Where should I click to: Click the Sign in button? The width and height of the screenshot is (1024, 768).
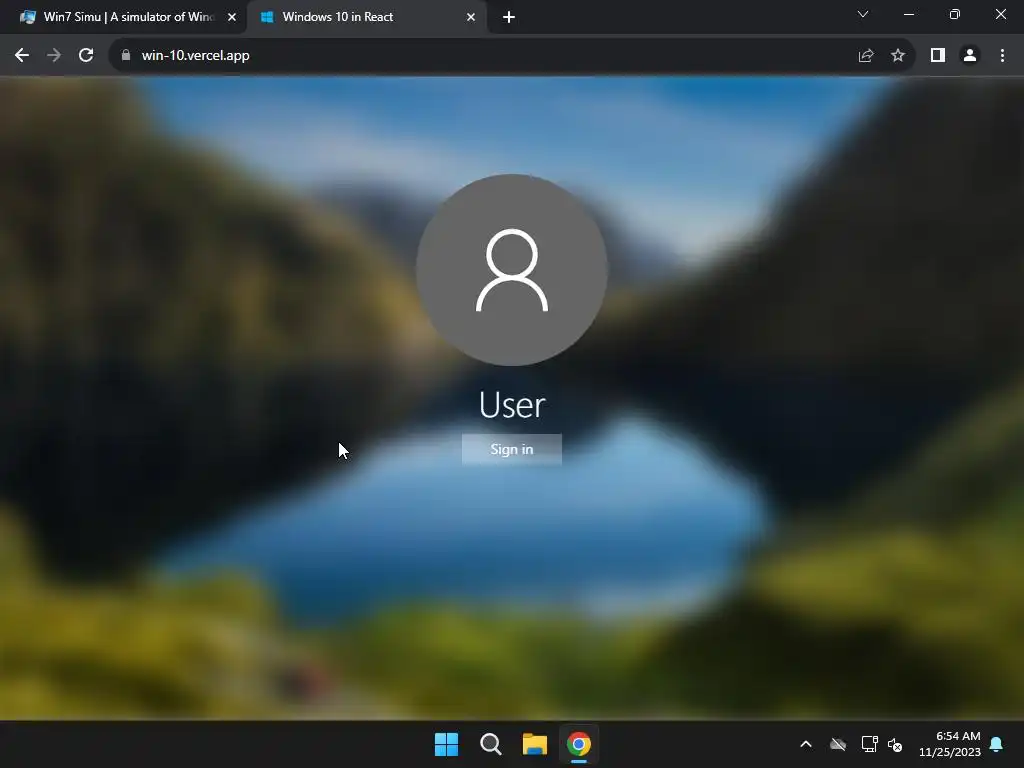pos(511,449)
